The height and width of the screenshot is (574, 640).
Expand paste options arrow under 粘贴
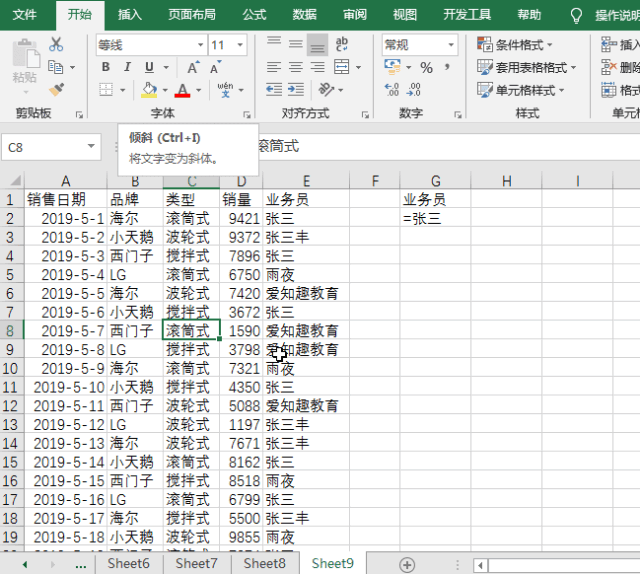click(x=25, y=93)
